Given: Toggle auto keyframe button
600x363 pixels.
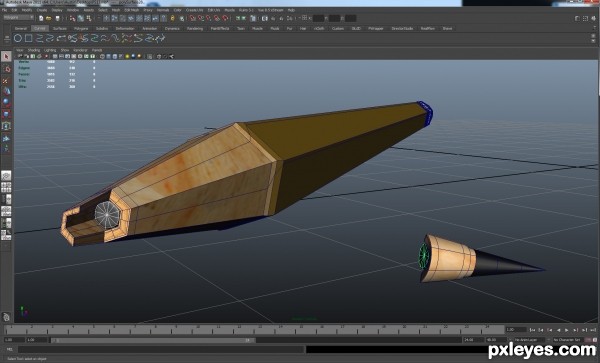Looking at the screenshot, I should click(x=588, y=340).
